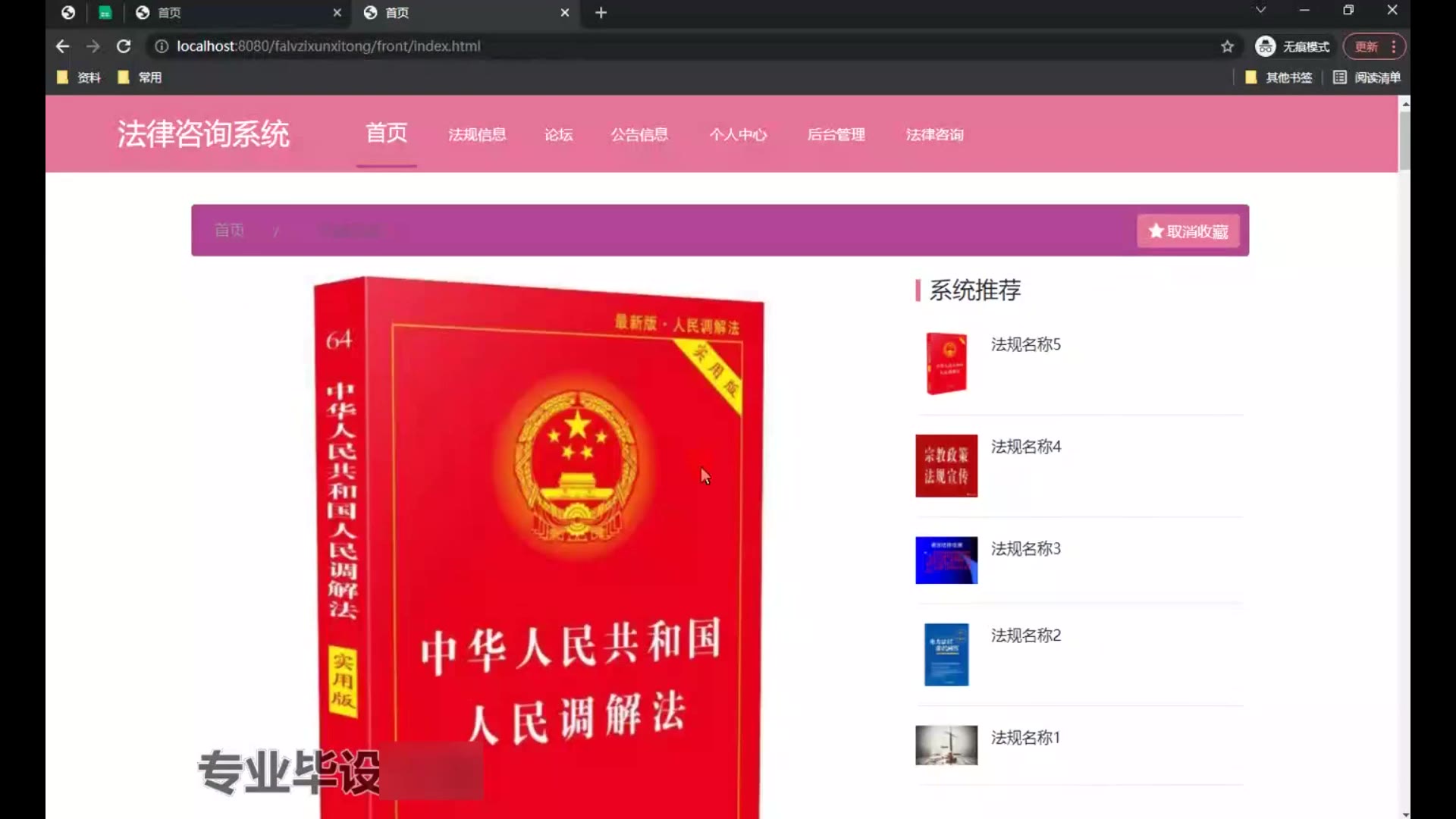Open the 常用 bookmarks folder
1456x819 pixels.
tap(140, 77)
